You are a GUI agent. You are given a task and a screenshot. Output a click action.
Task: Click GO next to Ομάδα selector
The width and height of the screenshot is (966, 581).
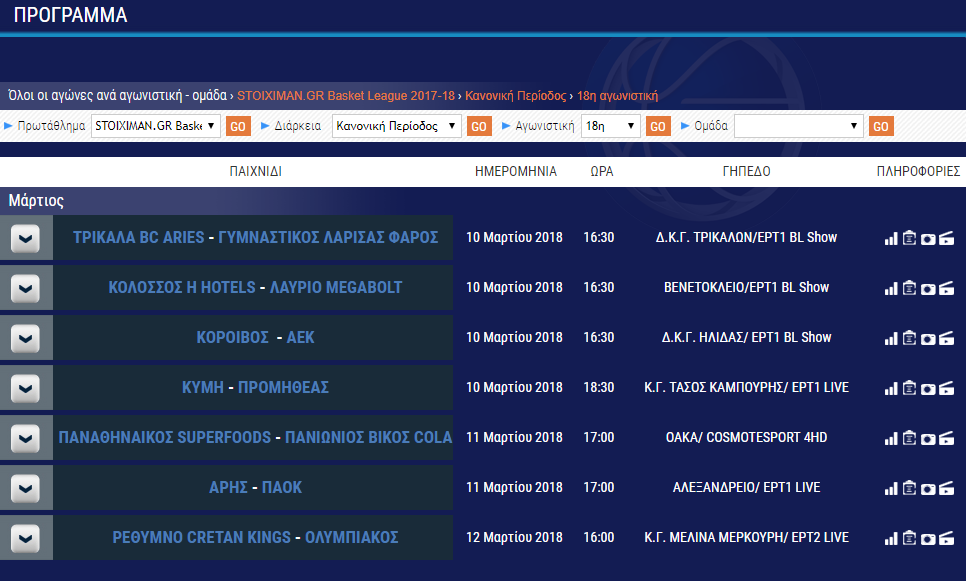click(881, 126)
